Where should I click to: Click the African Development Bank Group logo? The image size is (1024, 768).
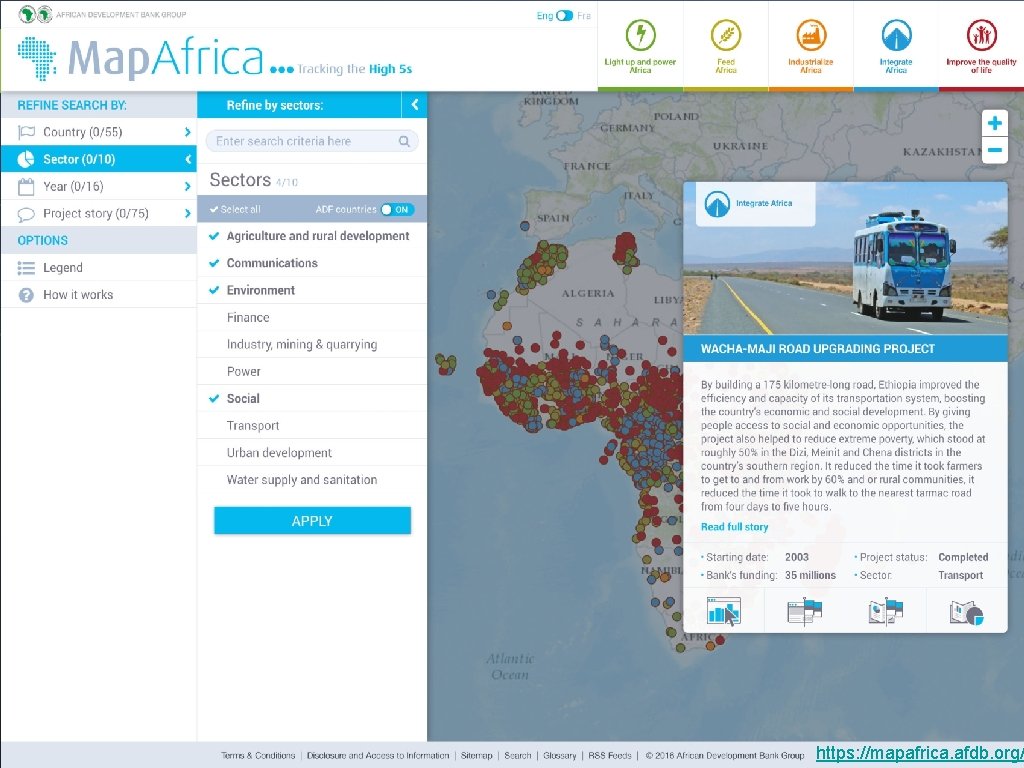click(x=103, y=14)
